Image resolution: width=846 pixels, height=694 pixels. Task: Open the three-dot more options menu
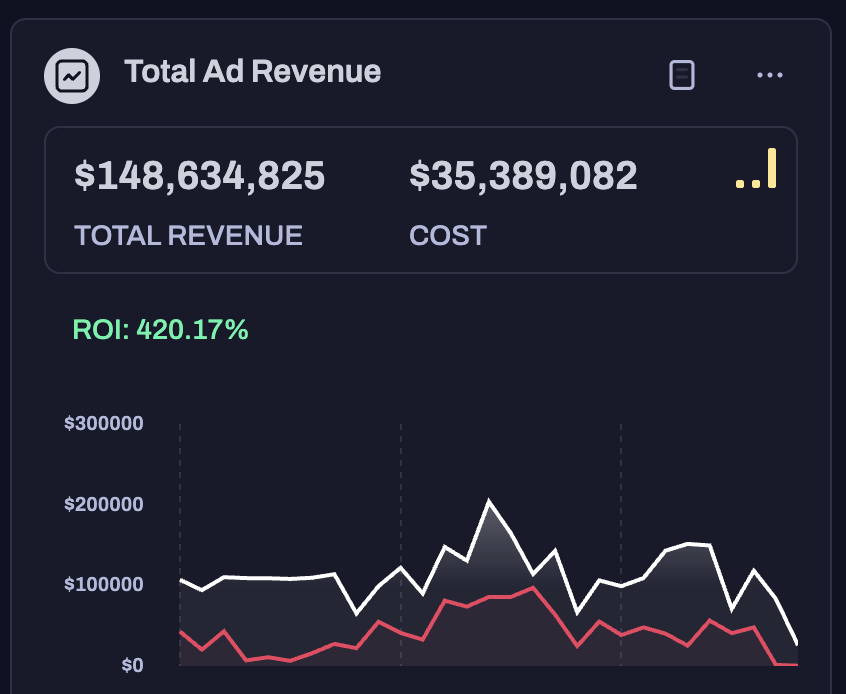[x=769, y=75]
